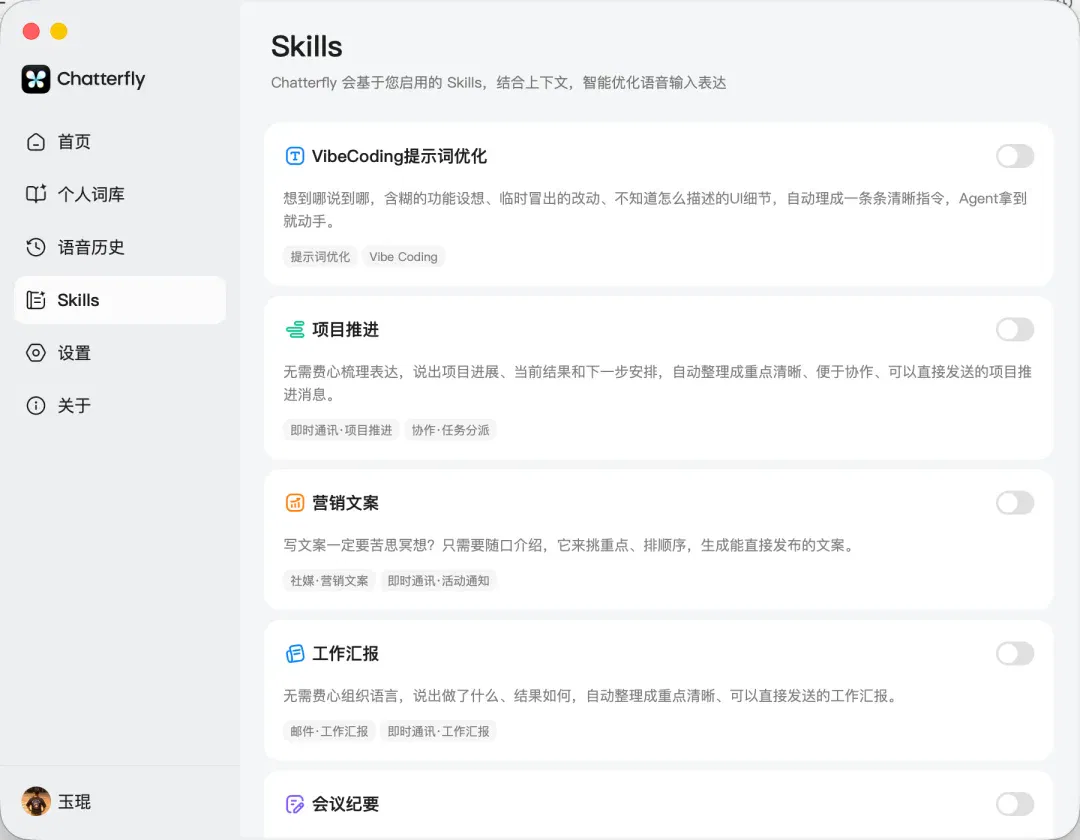Click the 提示词优化 tag

(320, 257)
